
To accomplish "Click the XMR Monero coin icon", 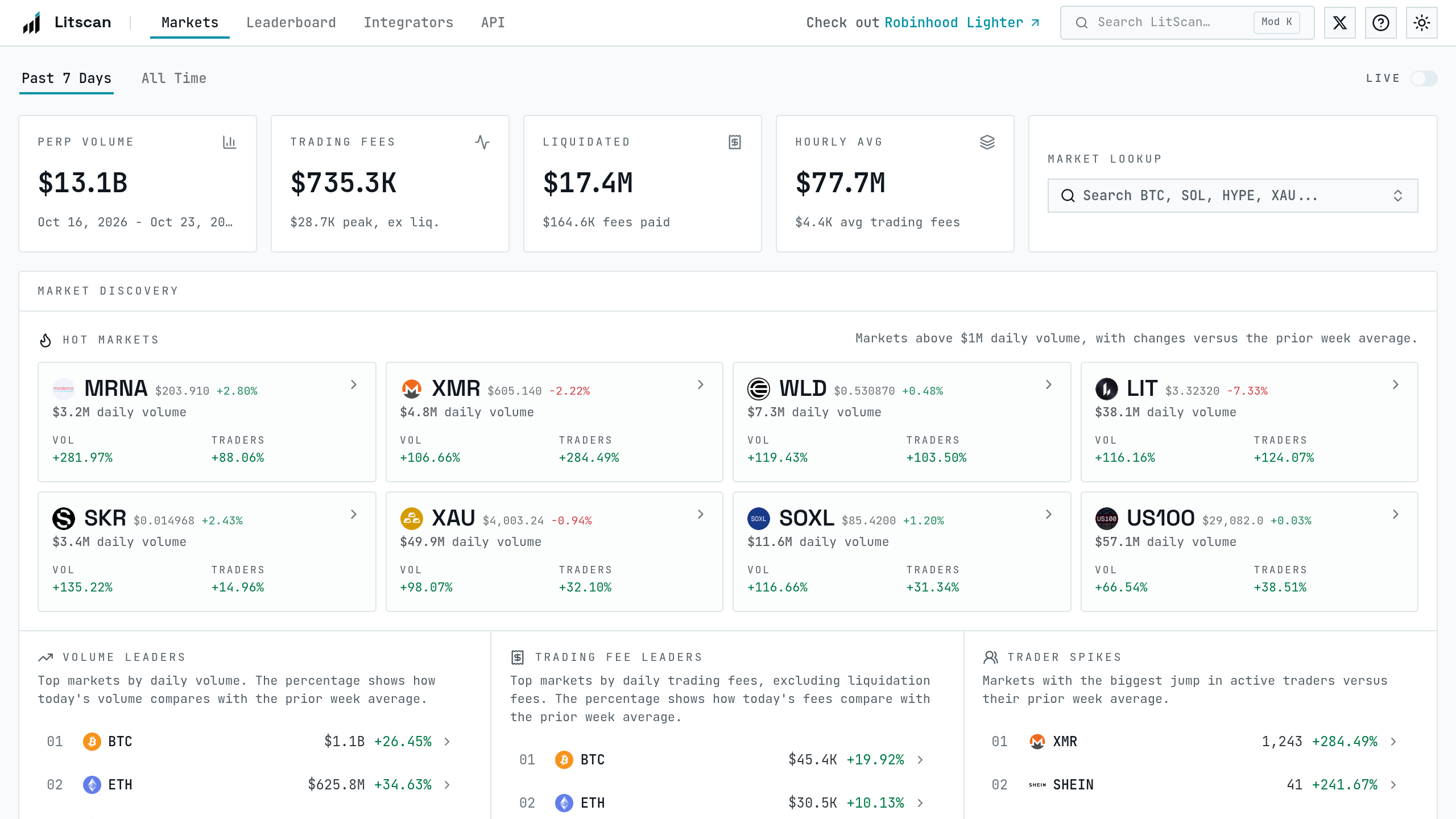I will pos(411,389).
